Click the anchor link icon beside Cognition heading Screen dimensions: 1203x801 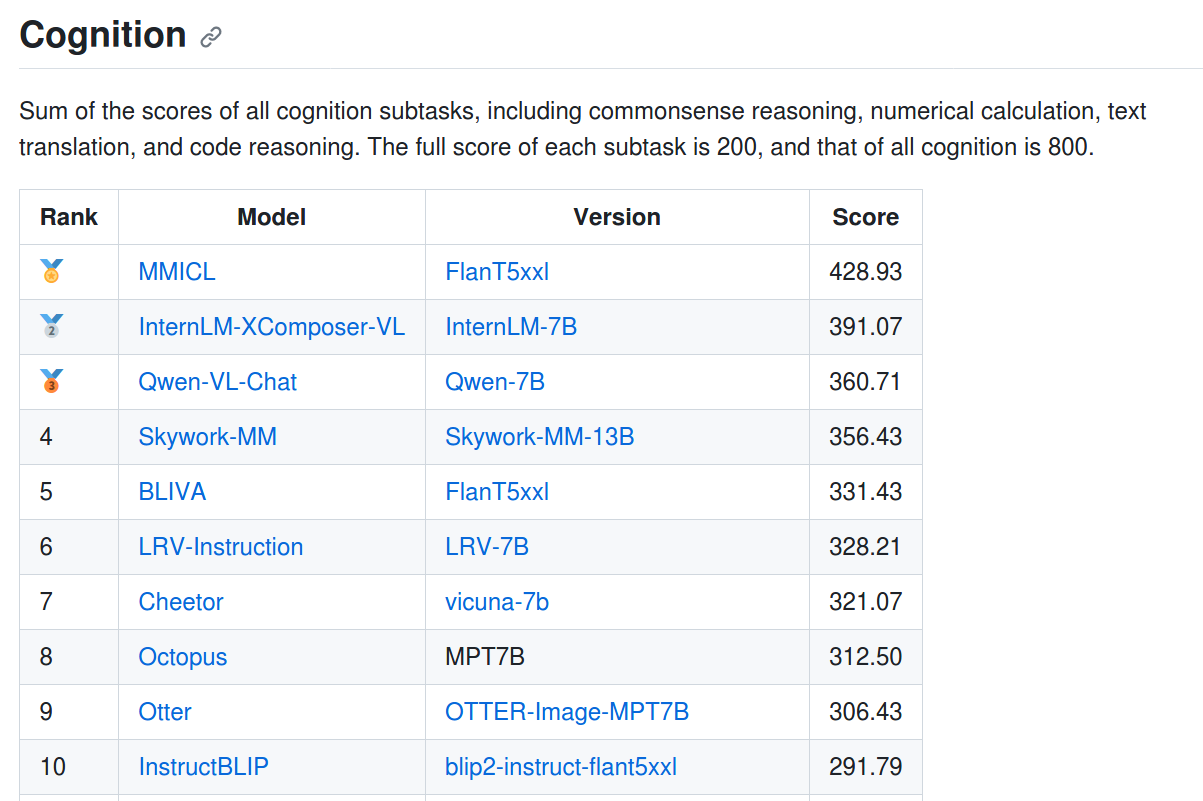coord(210,37)
